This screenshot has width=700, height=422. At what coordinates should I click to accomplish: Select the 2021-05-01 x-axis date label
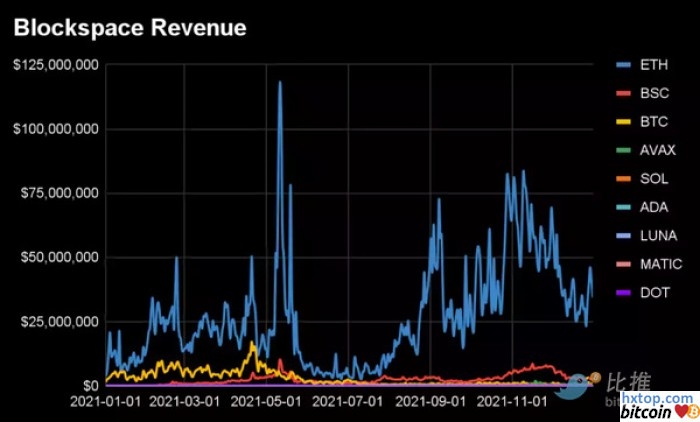point(267,402)
